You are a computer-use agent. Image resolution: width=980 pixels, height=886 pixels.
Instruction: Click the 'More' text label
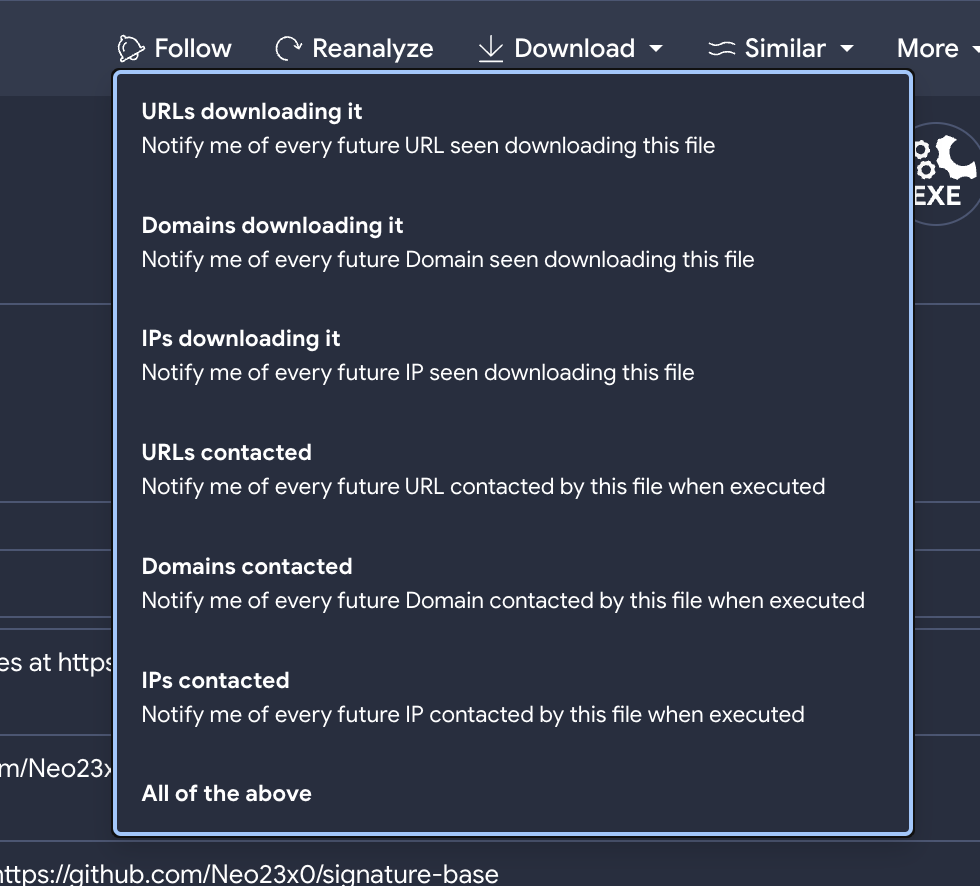point(927,48)
